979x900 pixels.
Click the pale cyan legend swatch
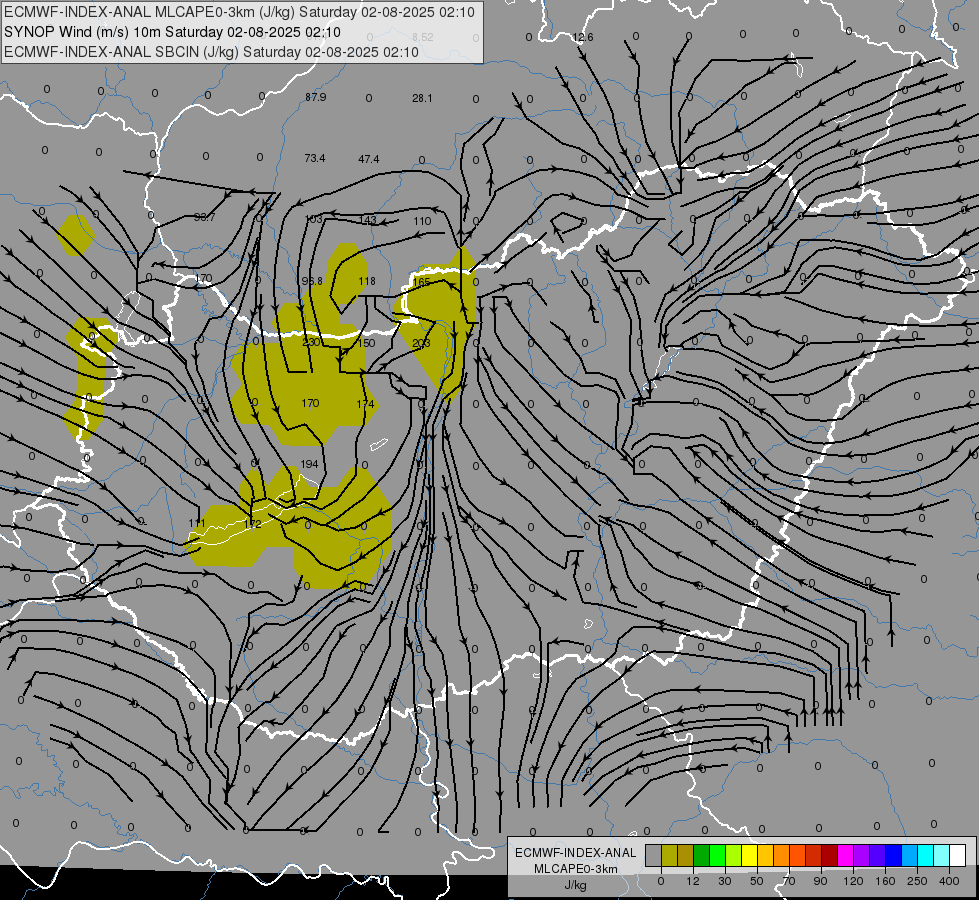point(942,856)
